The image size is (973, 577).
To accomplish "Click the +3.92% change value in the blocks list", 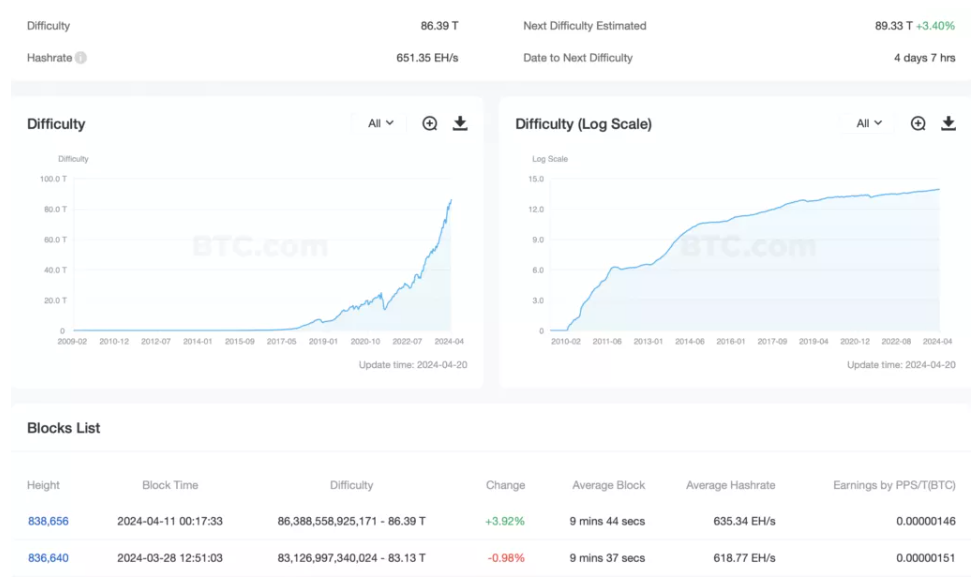I will pos(505,521).
